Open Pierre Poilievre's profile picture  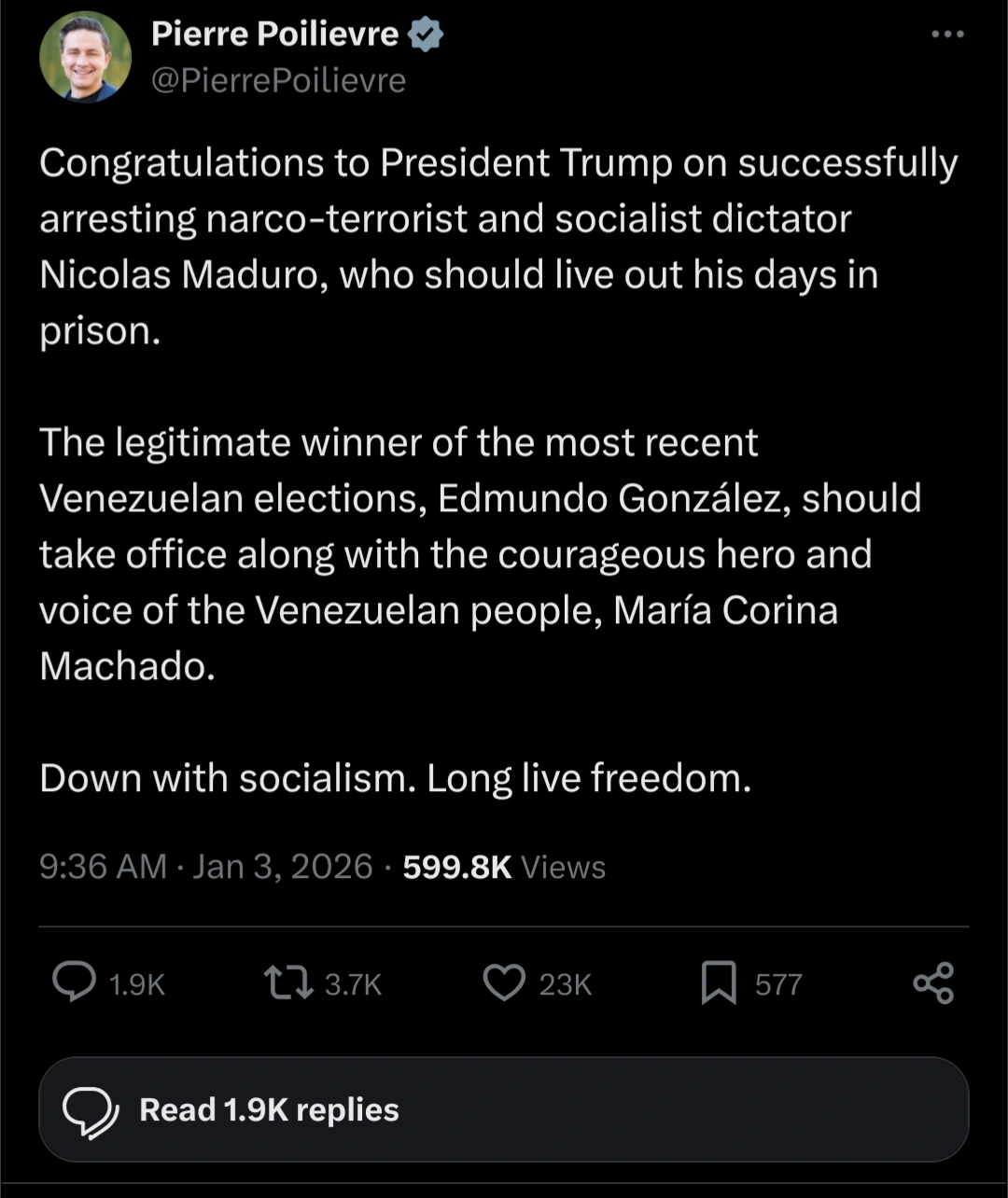(x=85, y=57)
